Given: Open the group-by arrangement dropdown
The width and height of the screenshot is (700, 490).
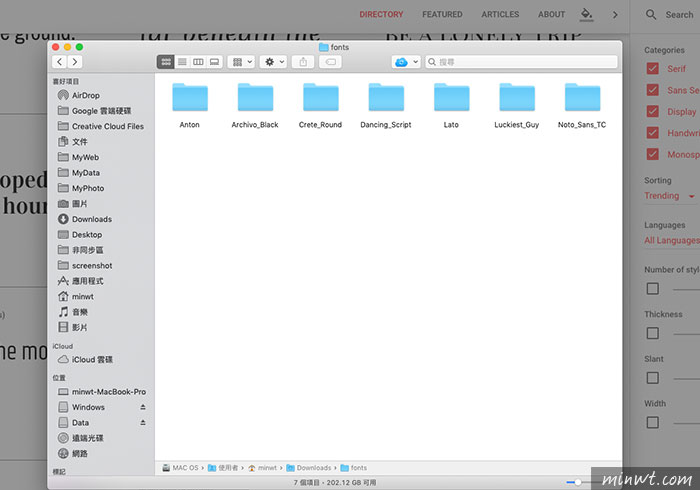Looking at the screenshot, I should point(242,62).
